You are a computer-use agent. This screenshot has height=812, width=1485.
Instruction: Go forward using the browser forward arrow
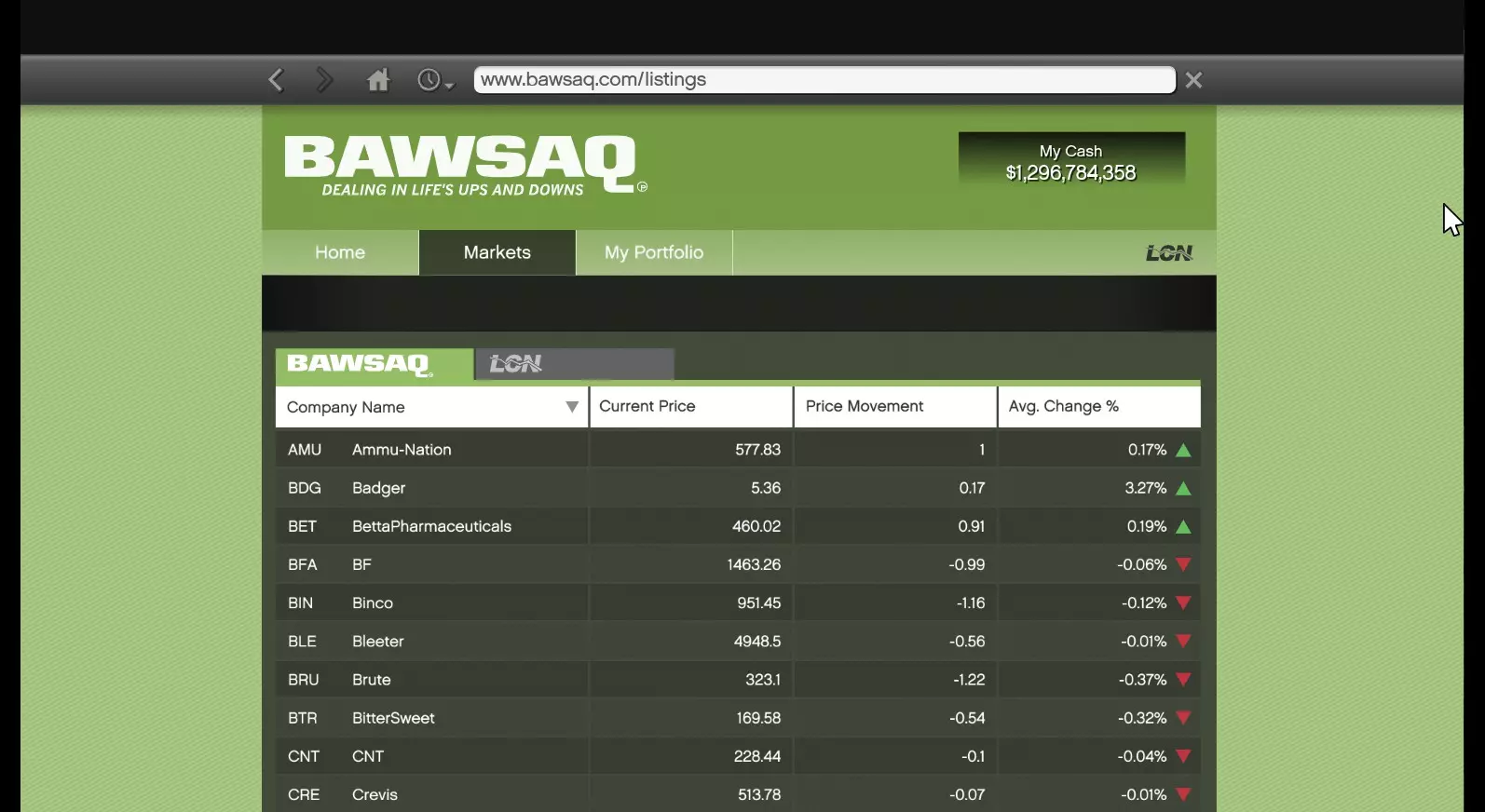click(323, 80)
